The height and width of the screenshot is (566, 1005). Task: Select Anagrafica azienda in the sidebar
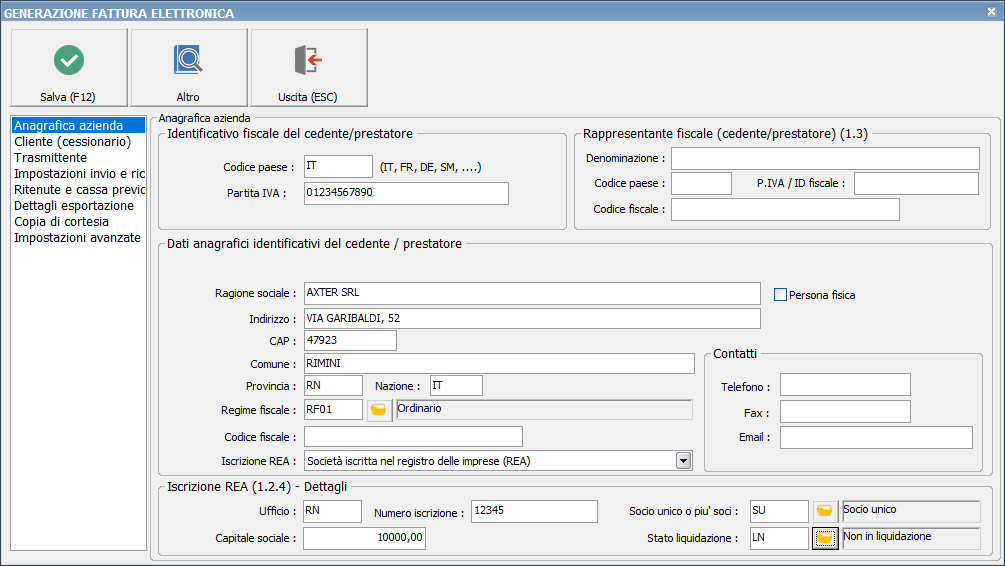click(78, 126)
